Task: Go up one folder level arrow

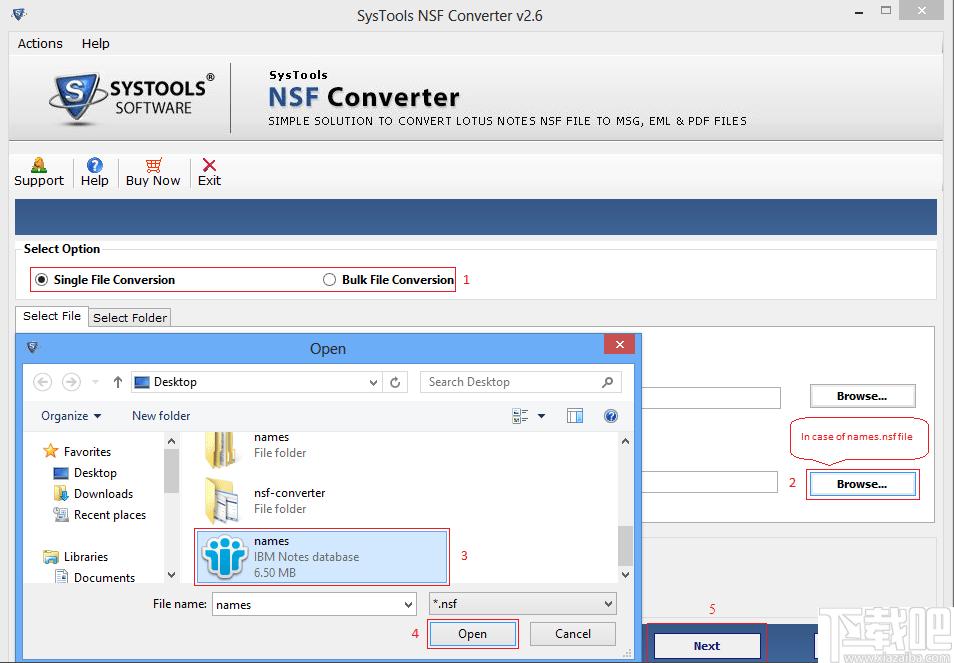Action: point(117,382)
